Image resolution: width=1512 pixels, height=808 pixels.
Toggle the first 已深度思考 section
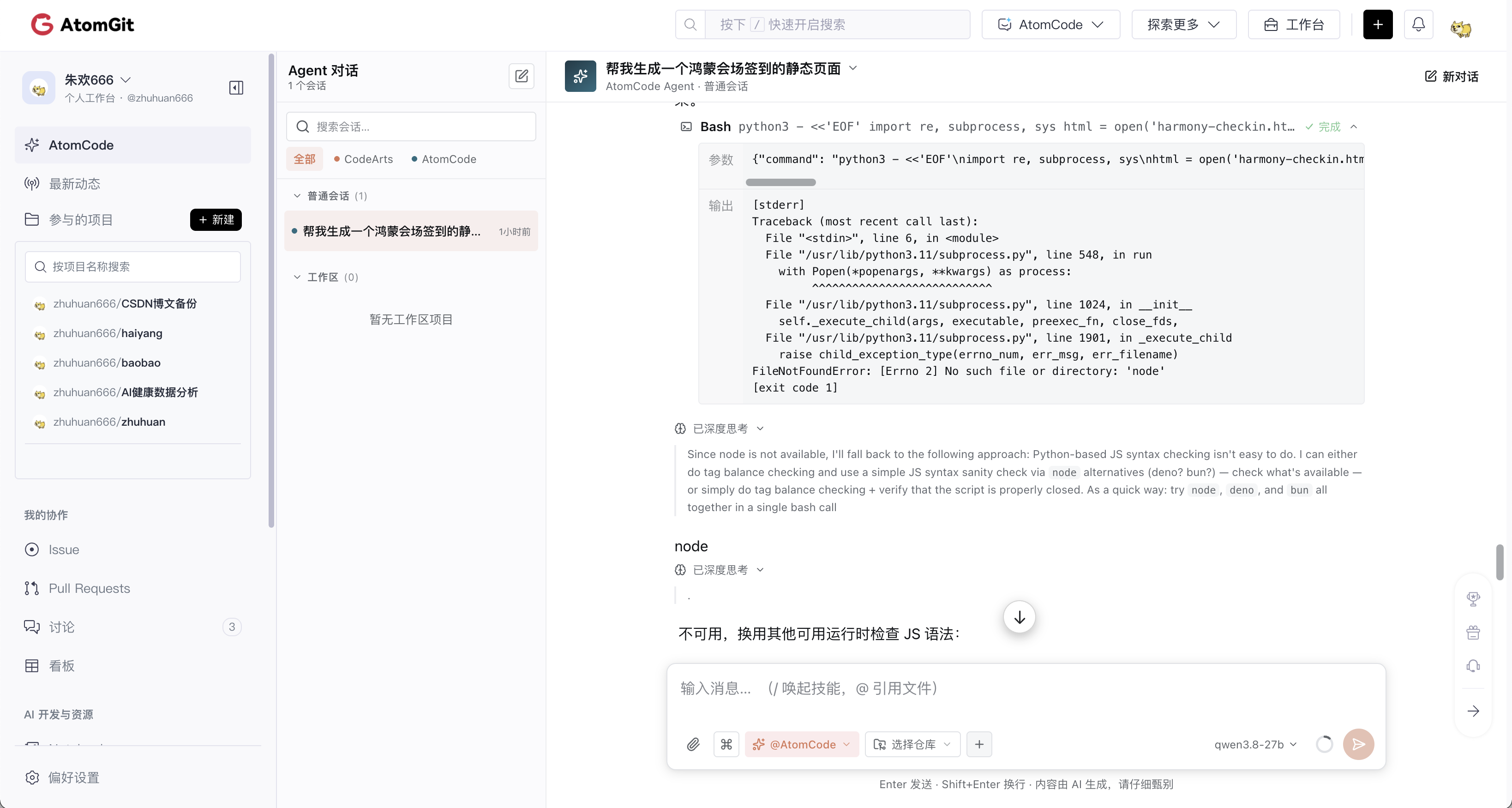(x=720, y=428)
